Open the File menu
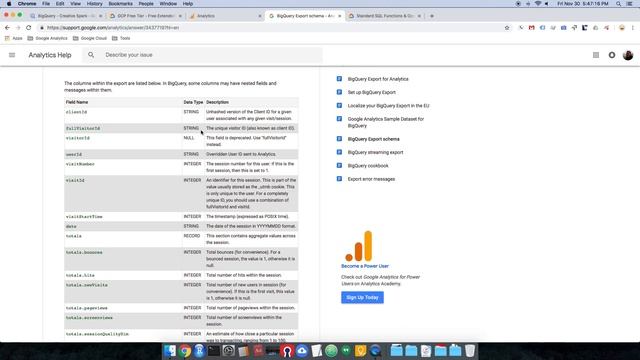Viewport: 640px width, 360px height. point(46,4)
